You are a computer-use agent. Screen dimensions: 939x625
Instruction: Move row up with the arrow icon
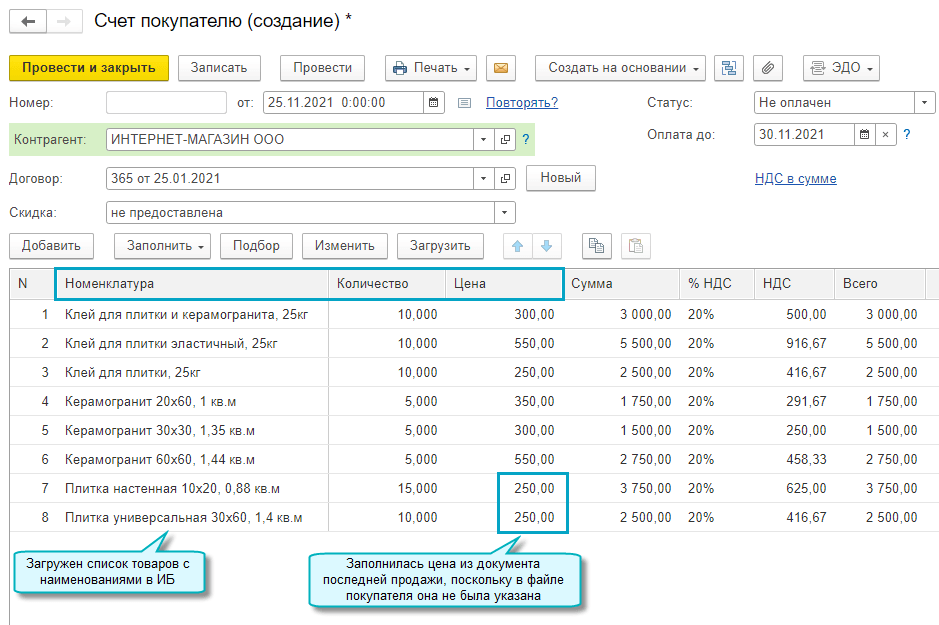(x=517, y=246)
